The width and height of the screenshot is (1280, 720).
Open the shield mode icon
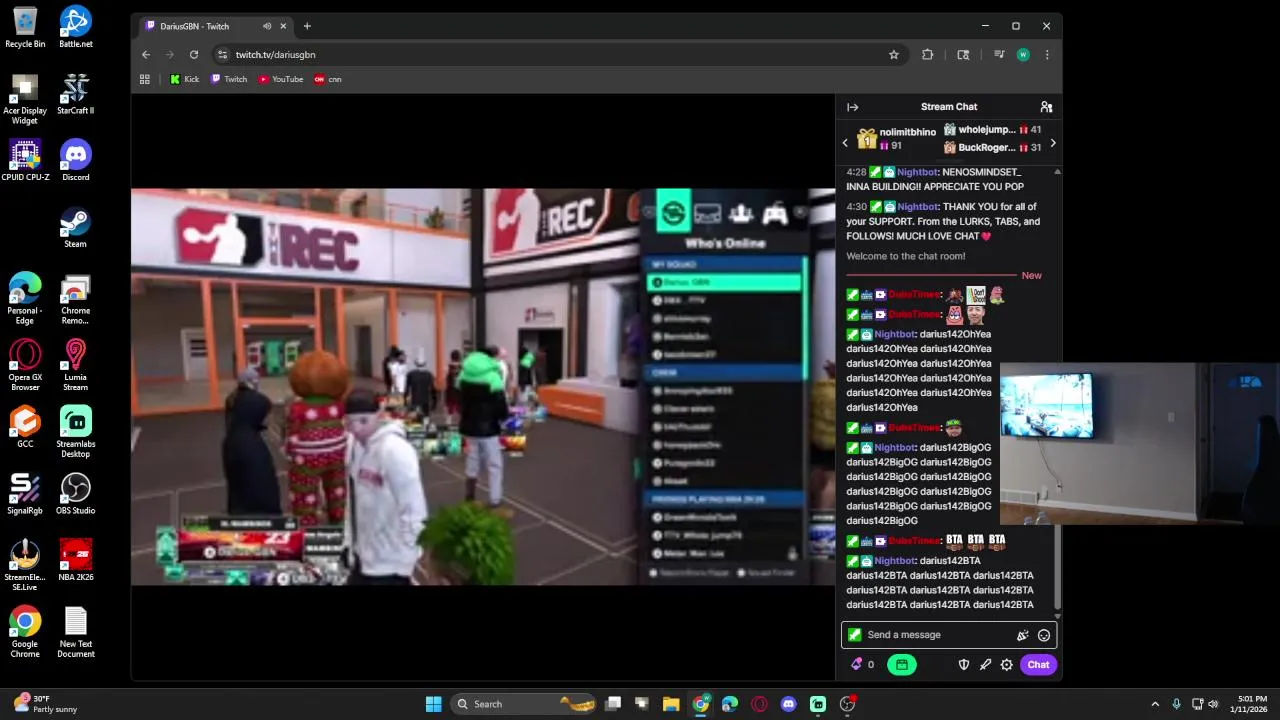tap(964, 664)
